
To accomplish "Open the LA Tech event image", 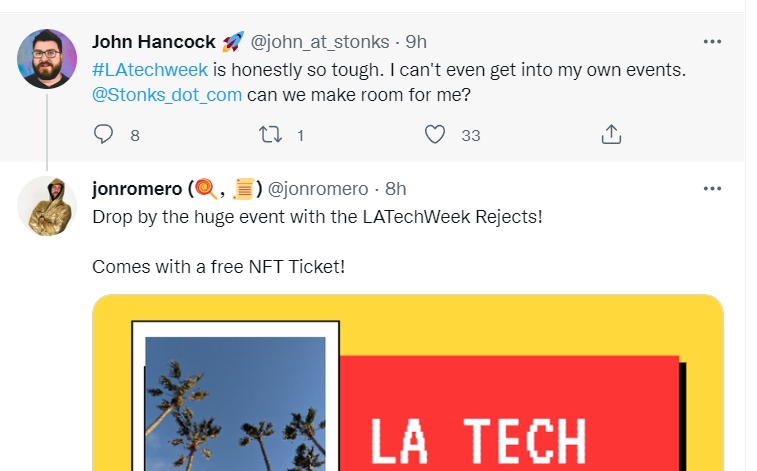I will coord(407,390).
